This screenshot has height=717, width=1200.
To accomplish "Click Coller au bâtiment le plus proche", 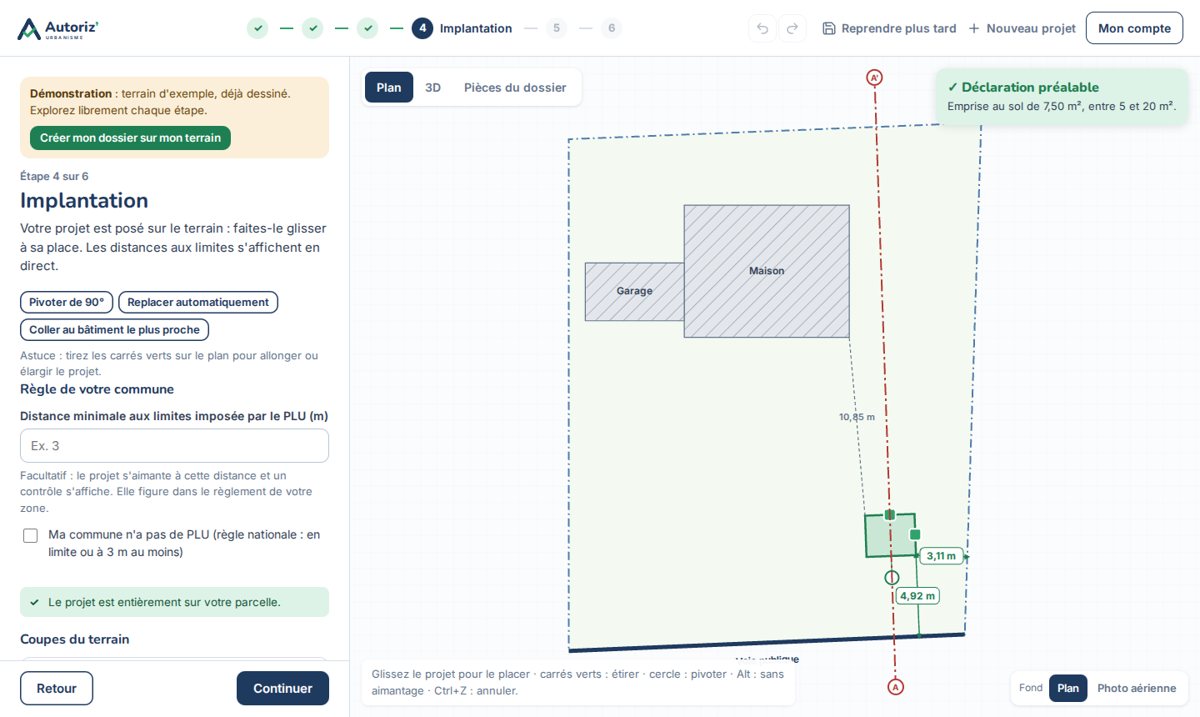I will tap(114, 330).
